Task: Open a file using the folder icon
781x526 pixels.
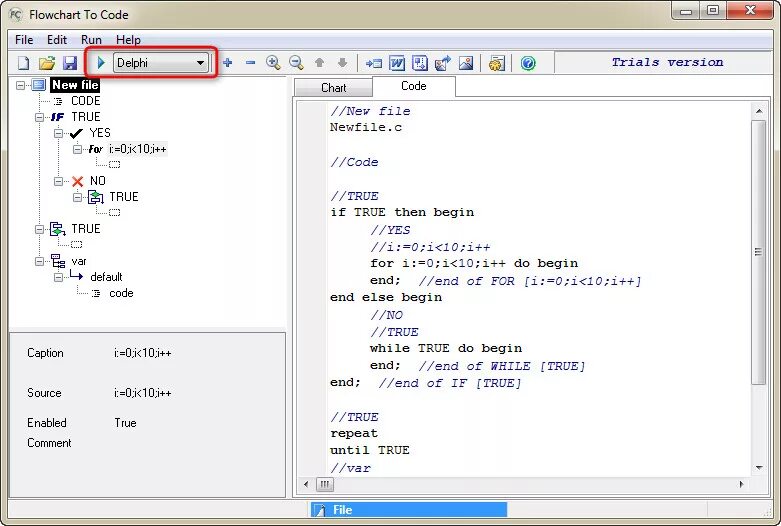Action: point(47,63)
